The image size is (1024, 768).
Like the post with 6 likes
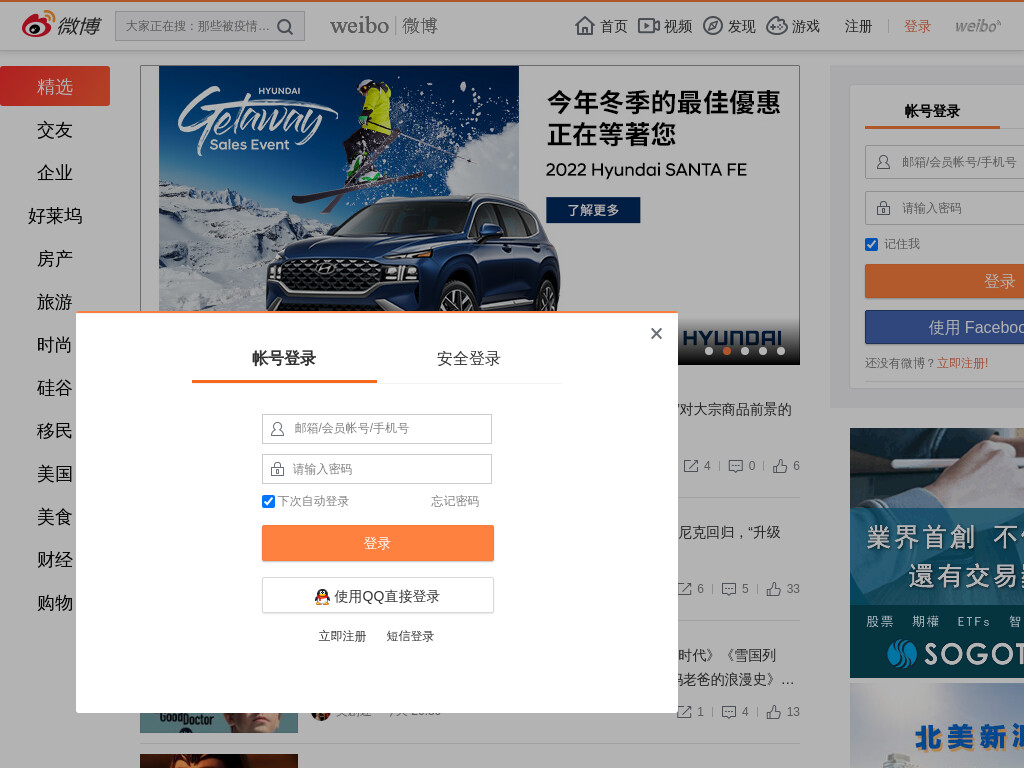click(780, 466)
